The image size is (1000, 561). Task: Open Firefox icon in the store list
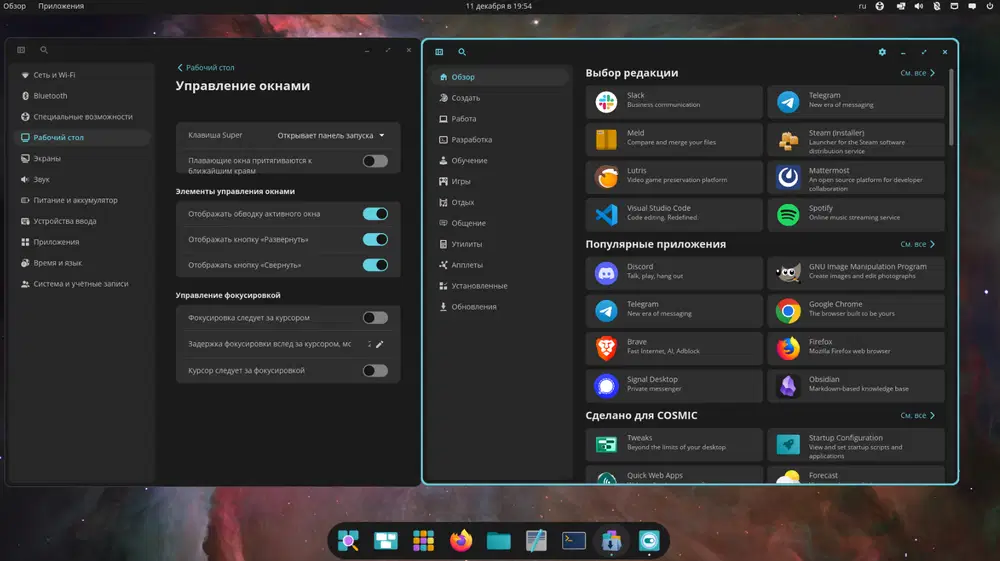point(788,348)
